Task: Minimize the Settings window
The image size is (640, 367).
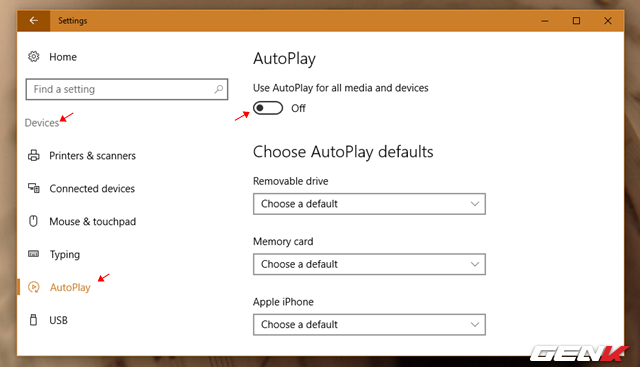Action: [545, 20]
